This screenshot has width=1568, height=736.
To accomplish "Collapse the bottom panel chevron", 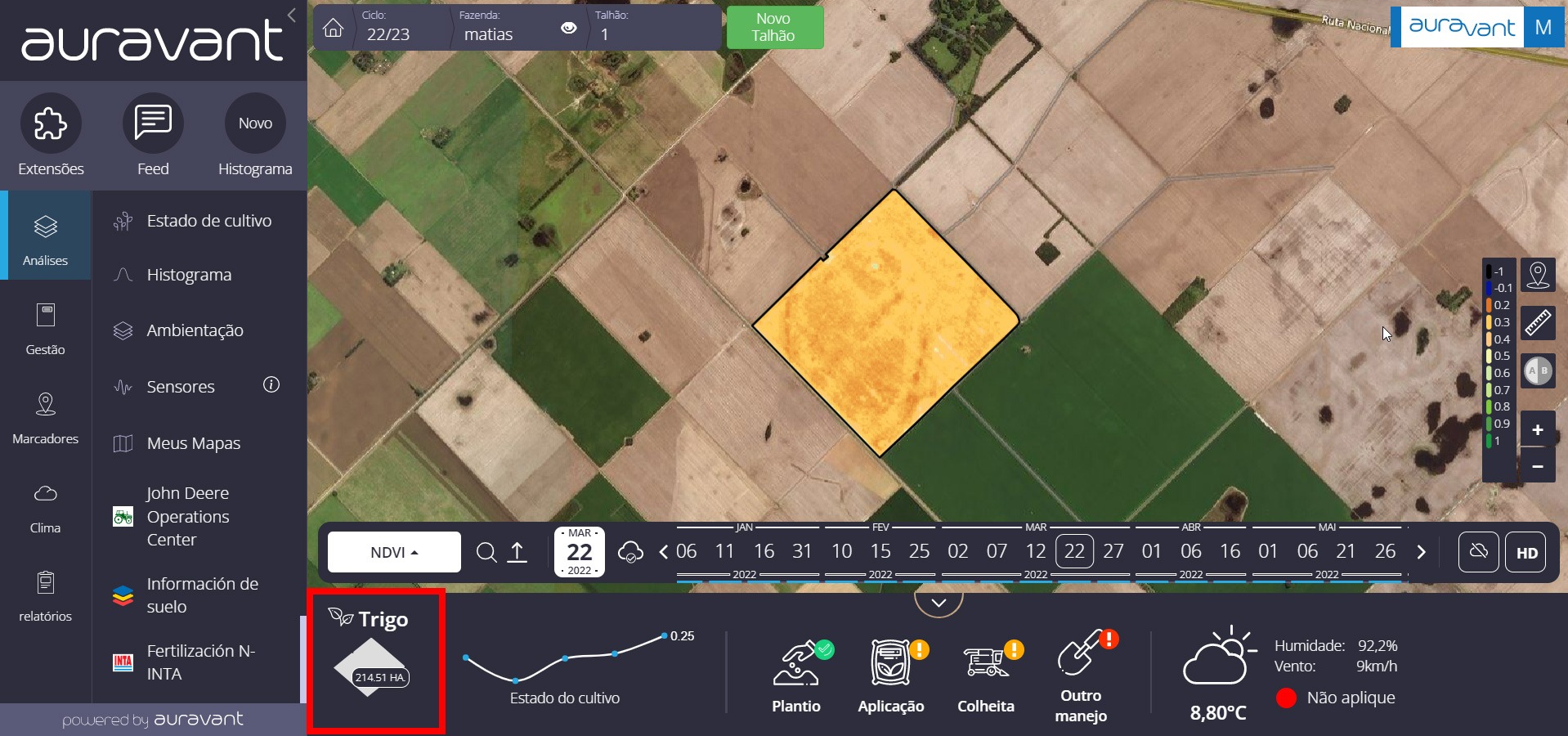I will coord(939,603).
